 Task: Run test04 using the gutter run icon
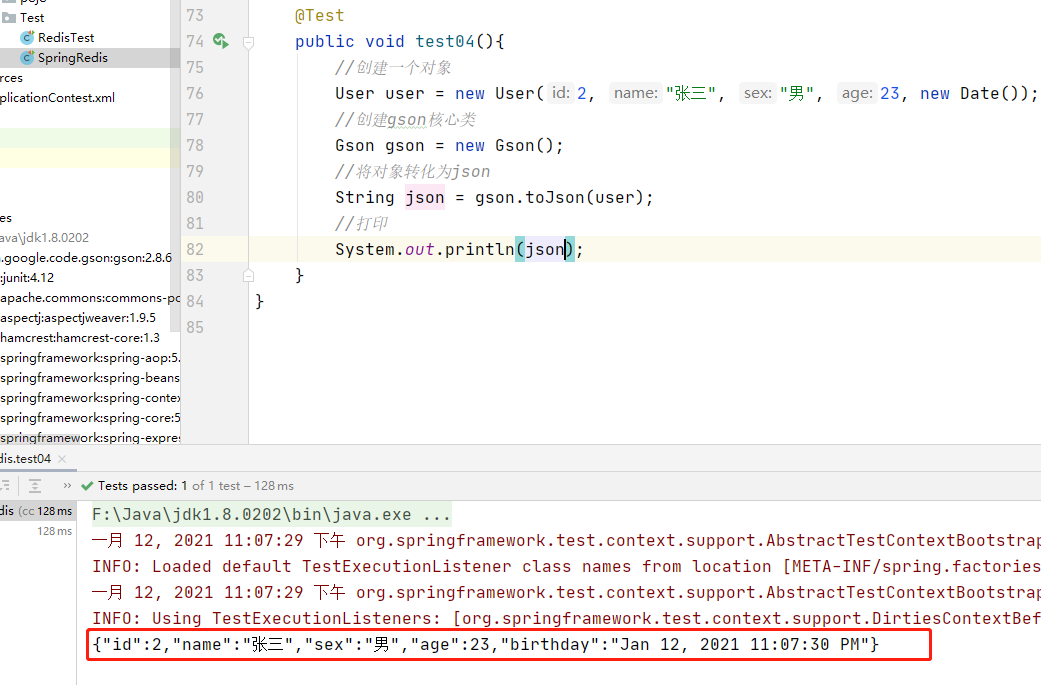(x=220, y=41)
